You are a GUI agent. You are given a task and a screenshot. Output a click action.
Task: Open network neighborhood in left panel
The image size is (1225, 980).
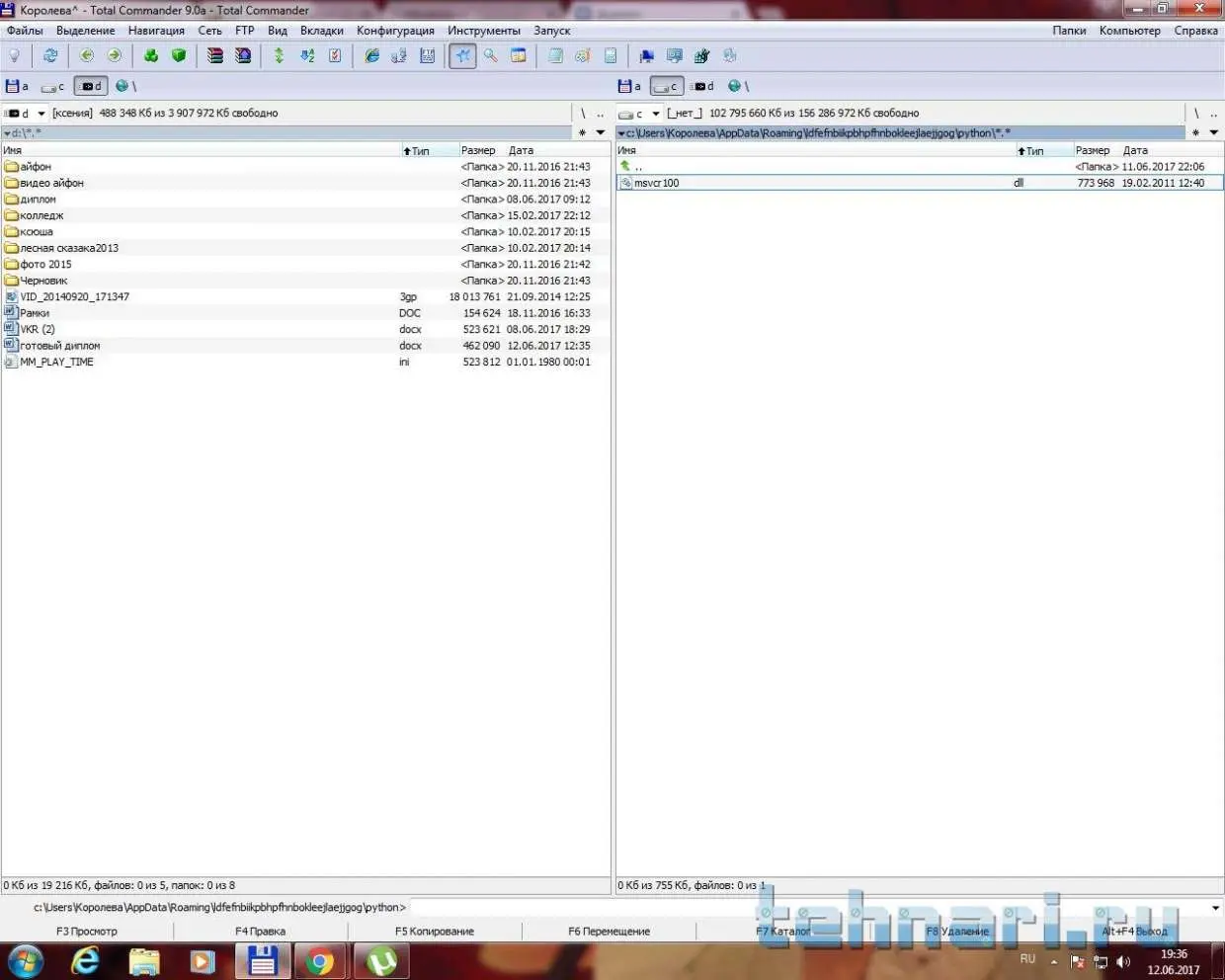pyautogui.click(x=125, y=86)
